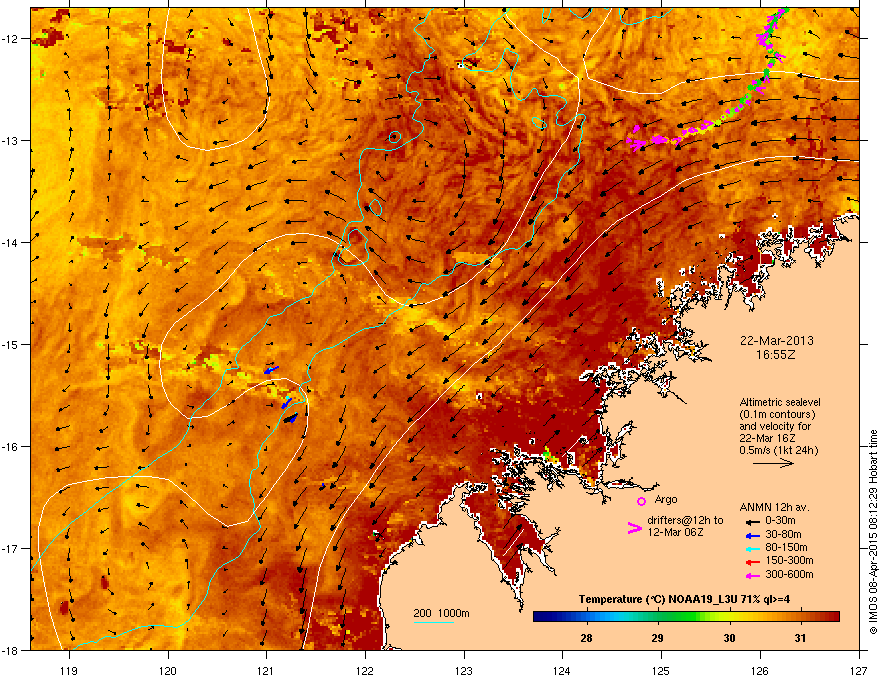Image resolution: width=880 pixels, height=680 pixels.
Task: Click the '127' longitude axis label
Action: 859,670
